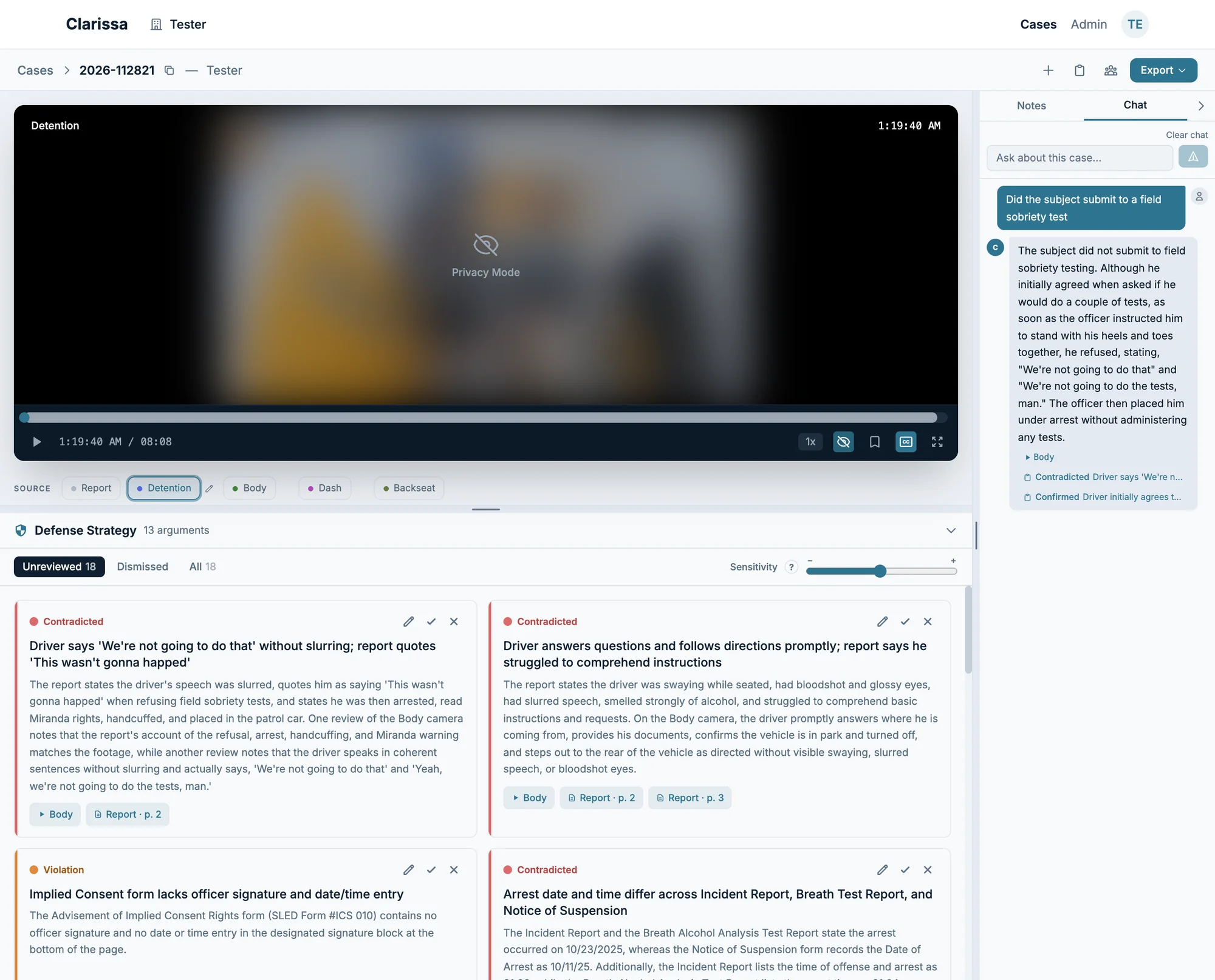Dismiss the 'struggled to comprehend instructions' card

928,622
